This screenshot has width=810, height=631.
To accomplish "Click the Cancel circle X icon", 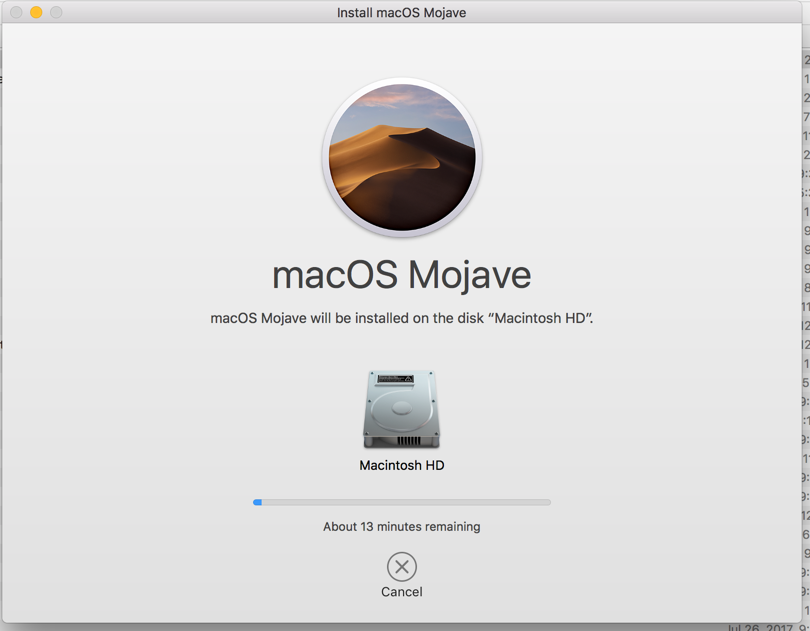I will 401,567.
